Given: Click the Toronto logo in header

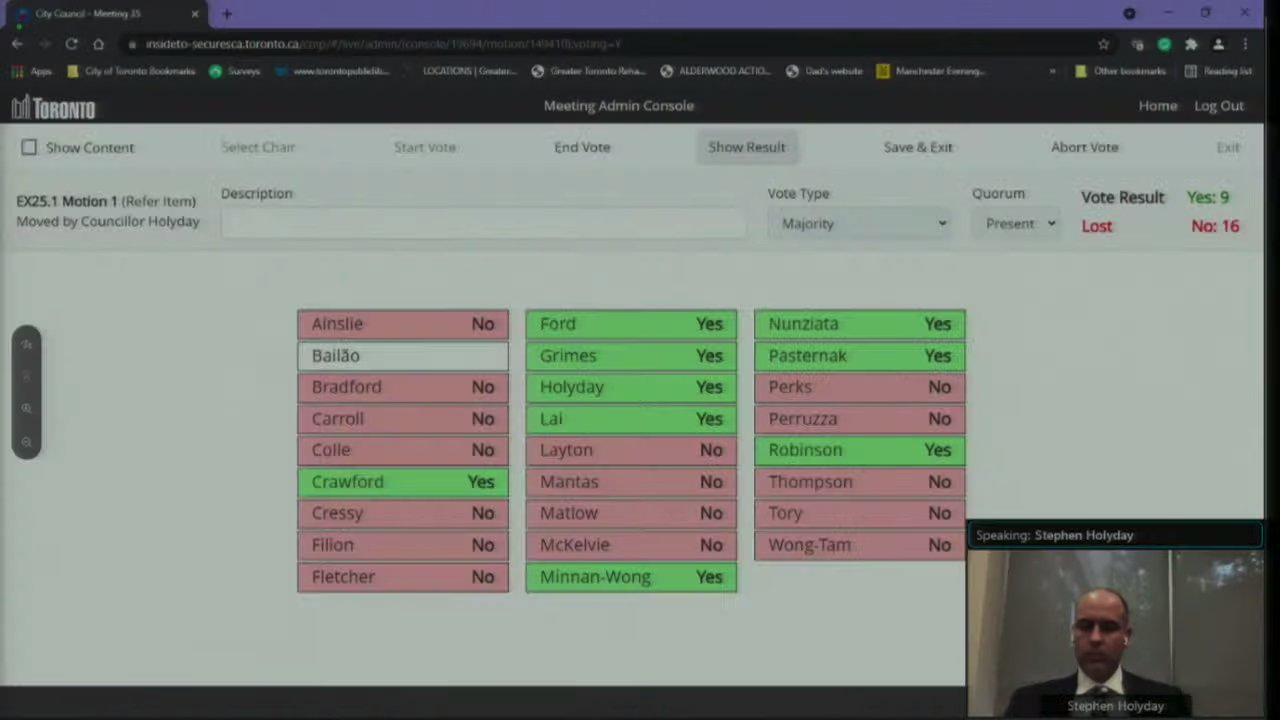Looking at the screenshot, I should coord(53,107).
